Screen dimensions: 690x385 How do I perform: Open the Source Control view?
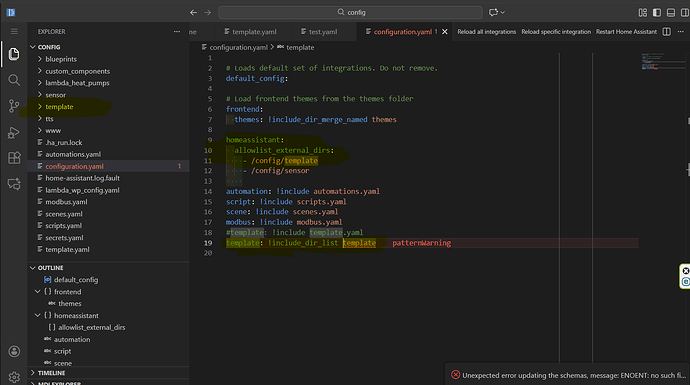(x=14, y=106)
